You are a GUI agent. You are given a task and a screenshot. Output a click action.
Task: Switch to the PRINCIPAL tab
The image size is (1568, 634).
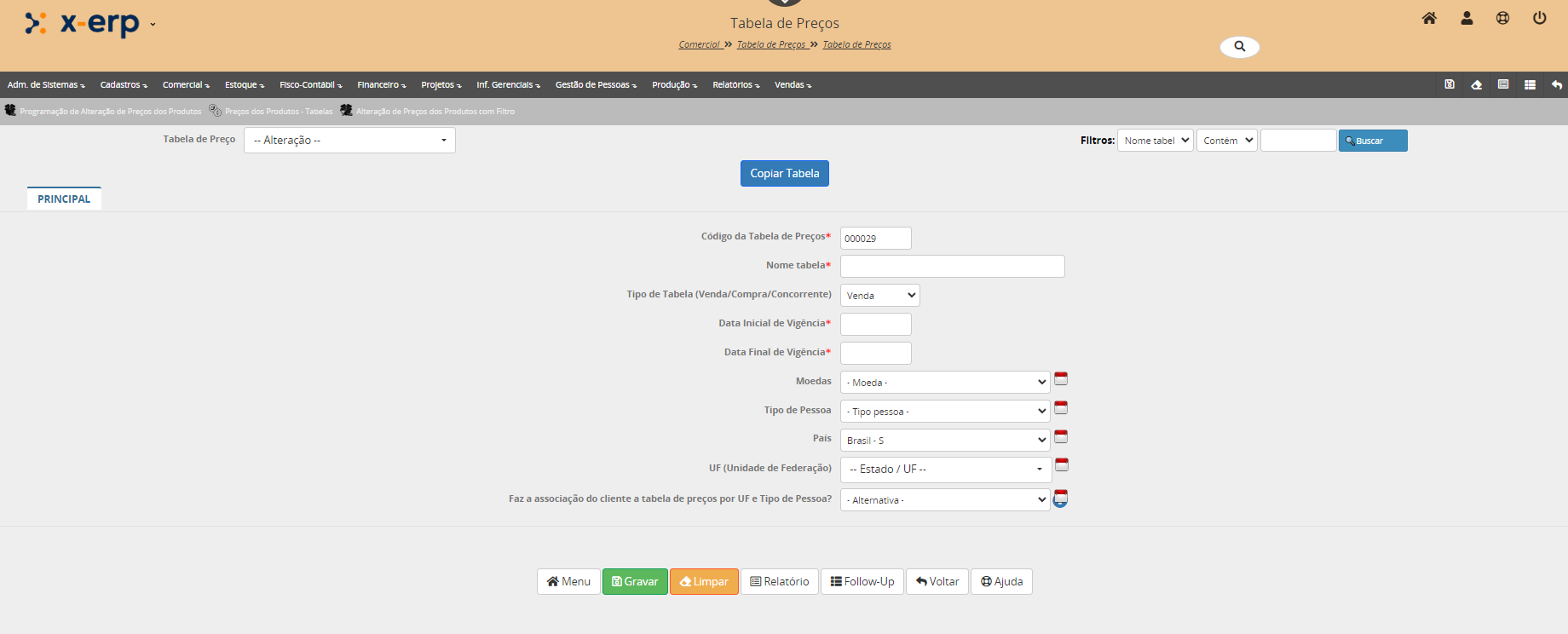click(64, 199)
